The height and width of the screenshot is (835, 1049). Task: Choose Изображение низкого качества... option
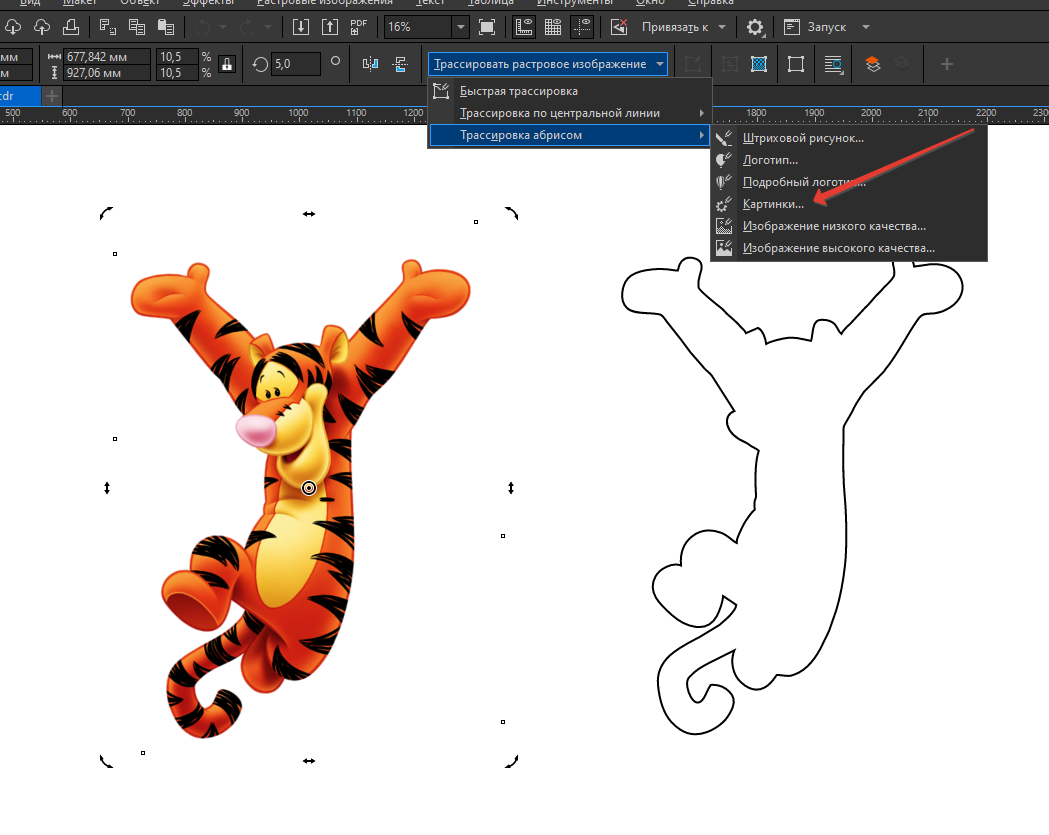pos(848,226)
